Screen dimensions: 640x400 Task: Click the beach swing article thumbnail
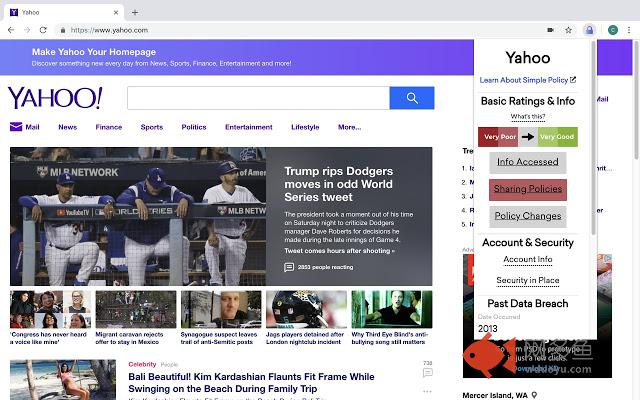63,380
